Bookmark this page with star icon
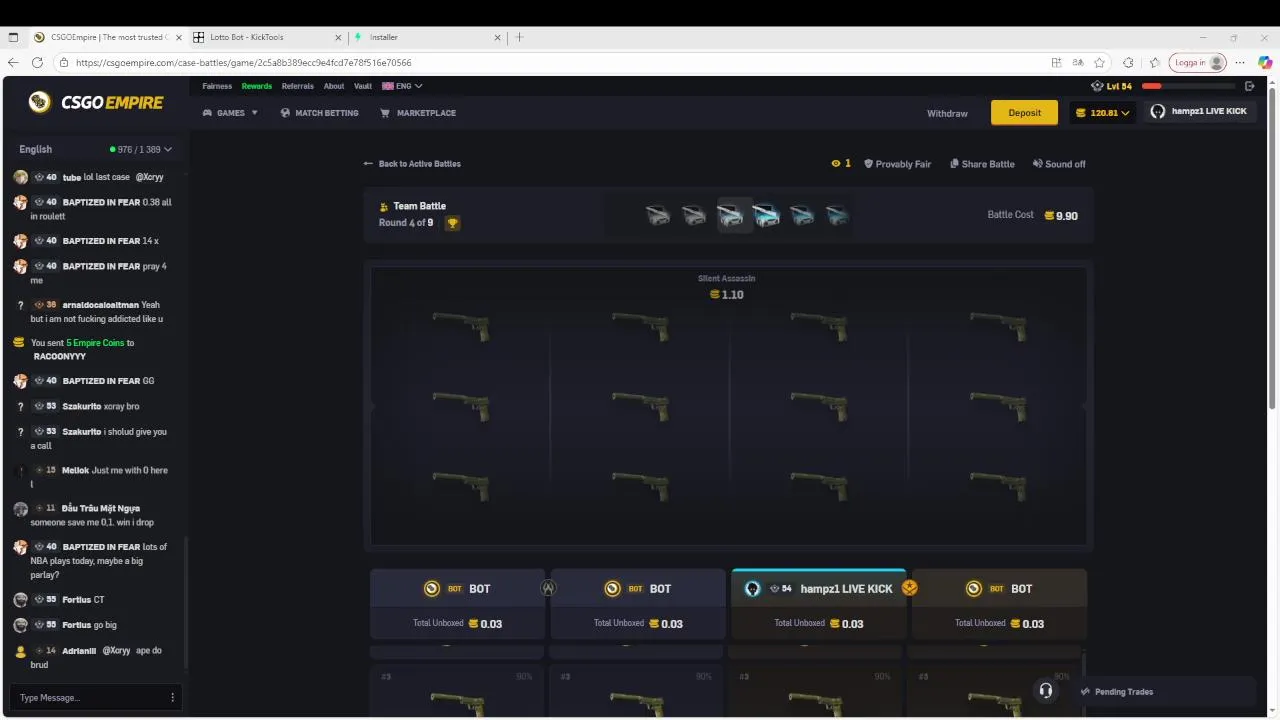This screenshot has width=1280, height=720. tap(1100, 62)
